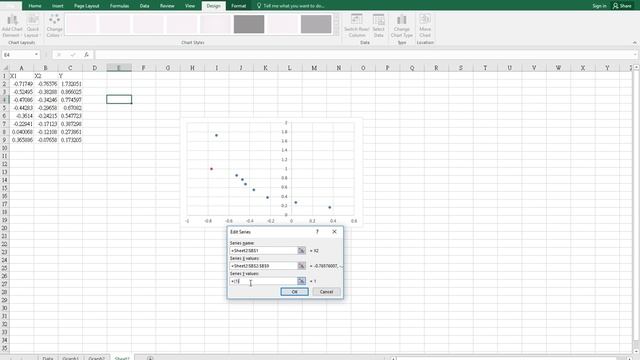
Task: Collapse range selector for Series Y values
Action: 301,281
